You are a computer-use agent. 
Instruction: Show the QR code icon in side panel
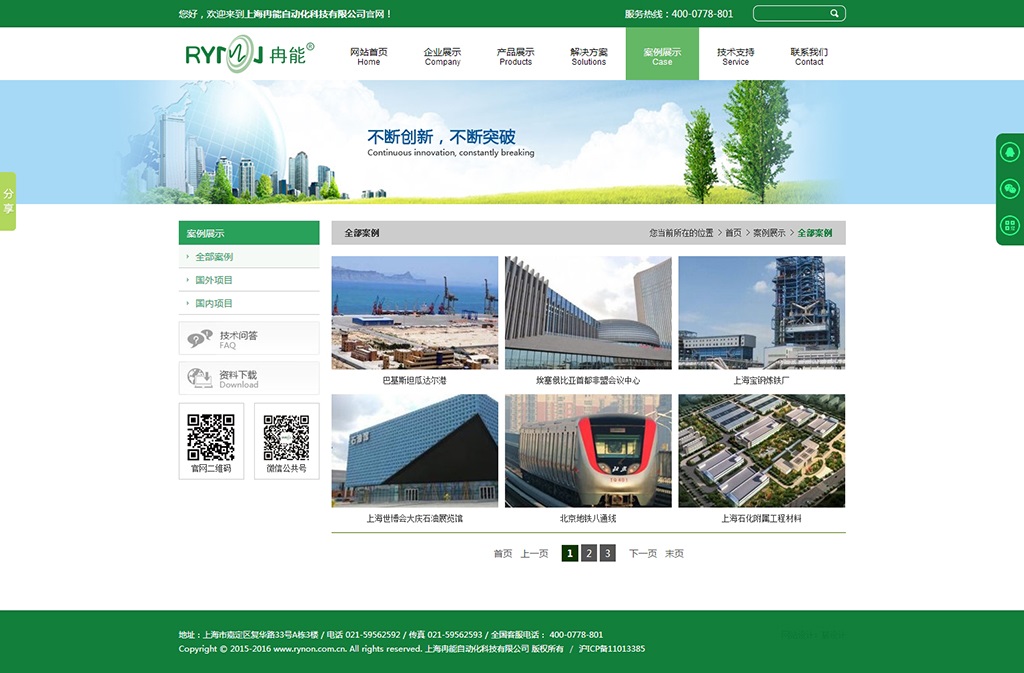[x=1010, y=225]
